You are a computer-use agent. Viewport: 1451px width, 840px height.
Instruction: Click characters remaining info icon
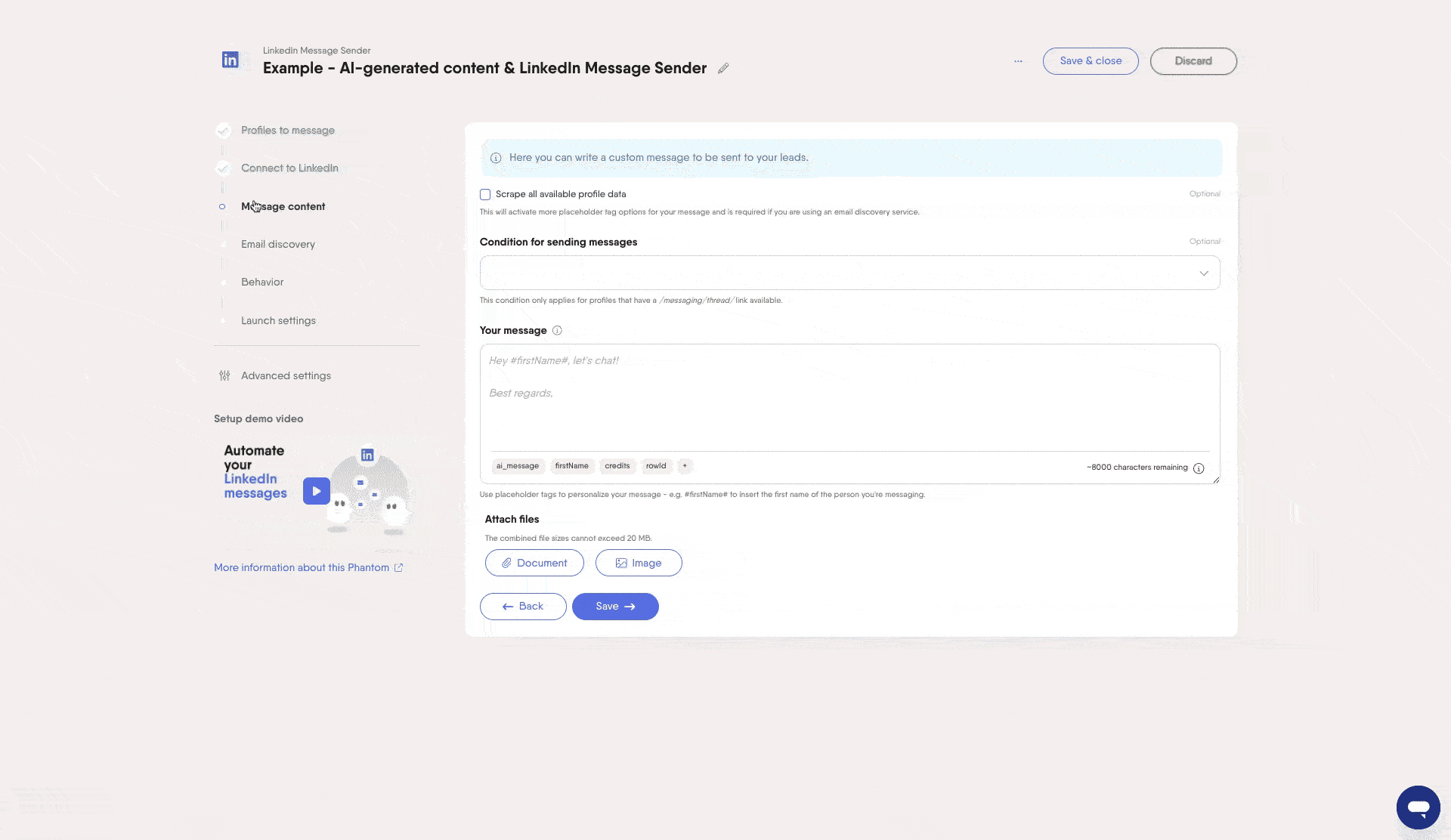click(1199, 468)
